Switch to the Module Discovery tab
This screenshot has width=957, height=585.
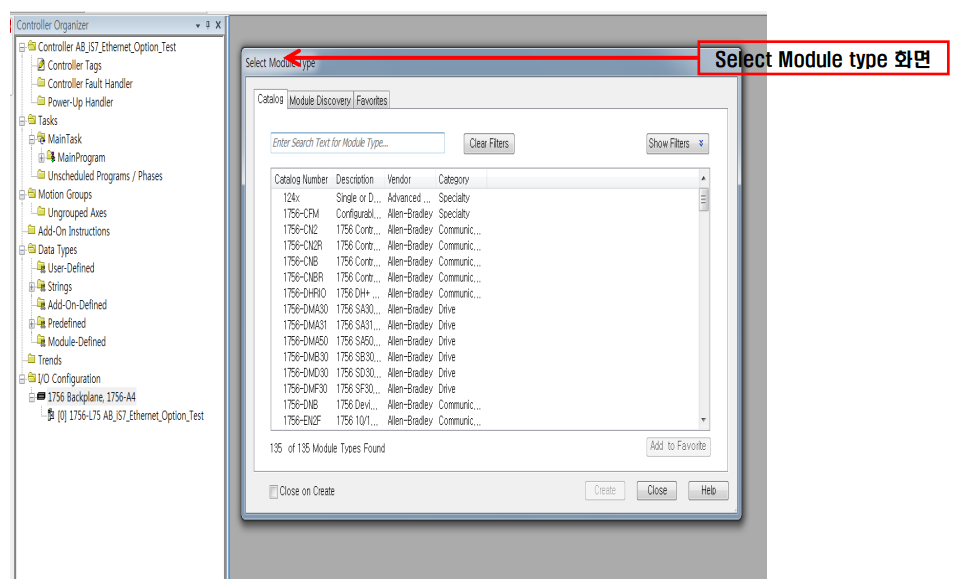click(320, 100)
